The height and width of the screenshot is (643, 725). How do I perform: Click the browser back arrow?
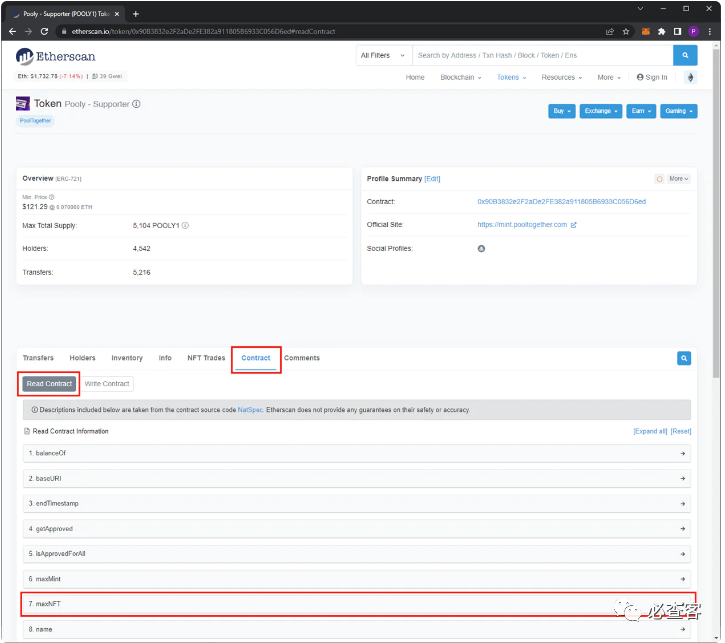12,31
